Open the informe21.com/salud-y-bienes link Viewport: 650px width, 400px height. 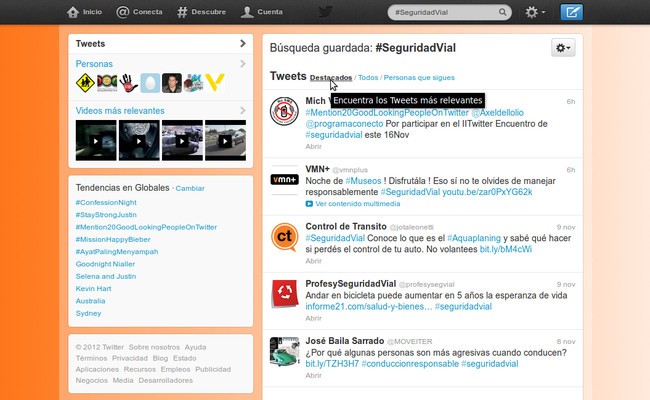point(369,307)
